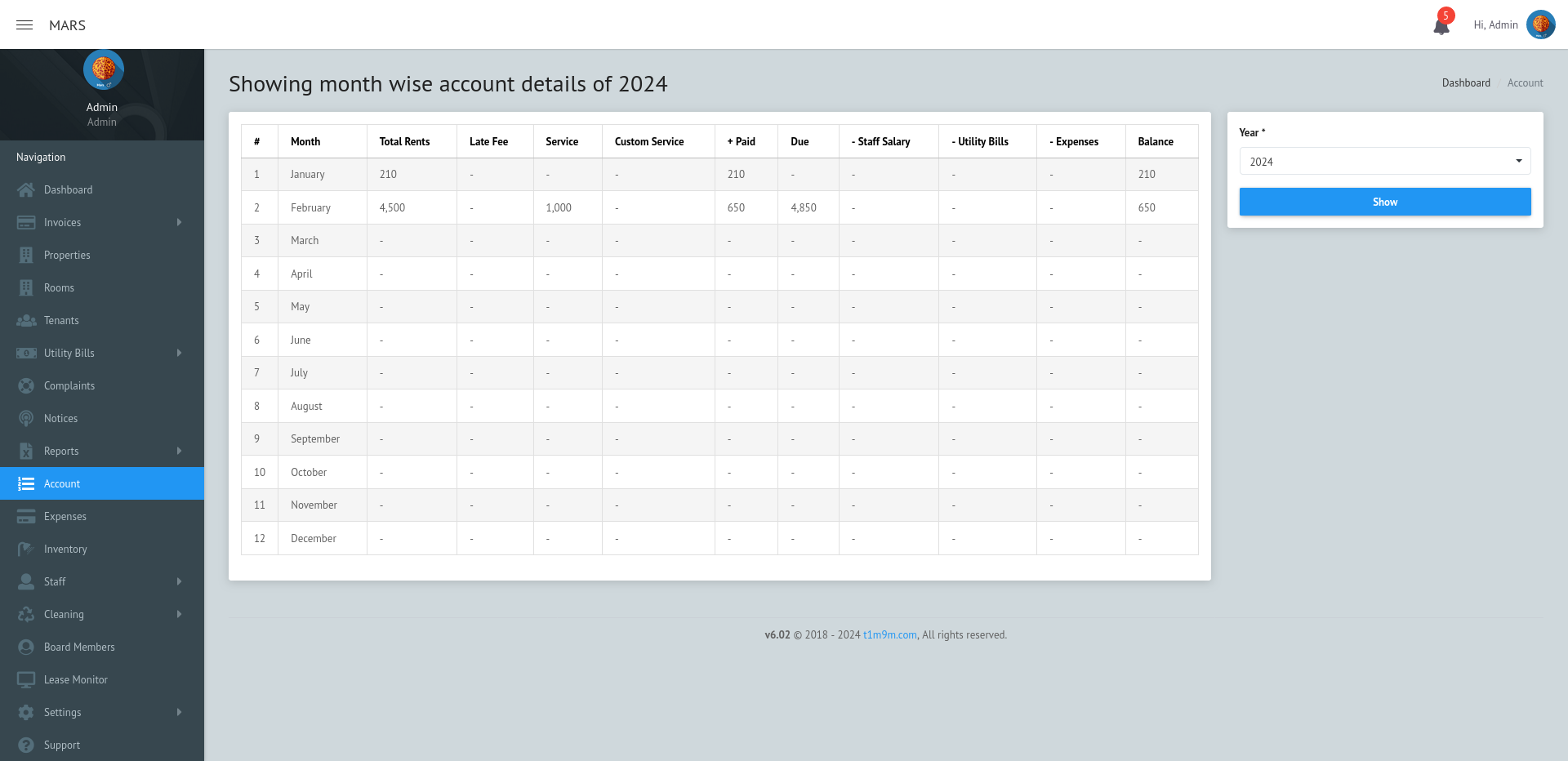Click the Board Members icon
Viewport: 1568px width, 761px height.
click(26, 647)
